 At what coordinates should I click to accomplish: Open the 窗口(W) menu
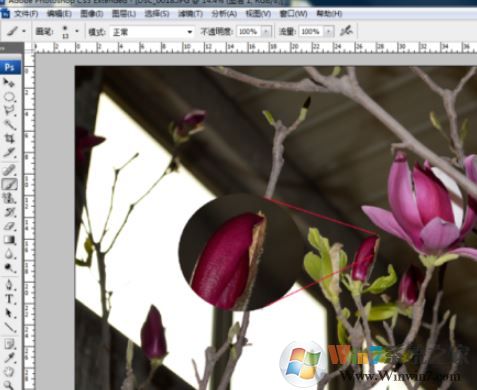tap(293, 14)
